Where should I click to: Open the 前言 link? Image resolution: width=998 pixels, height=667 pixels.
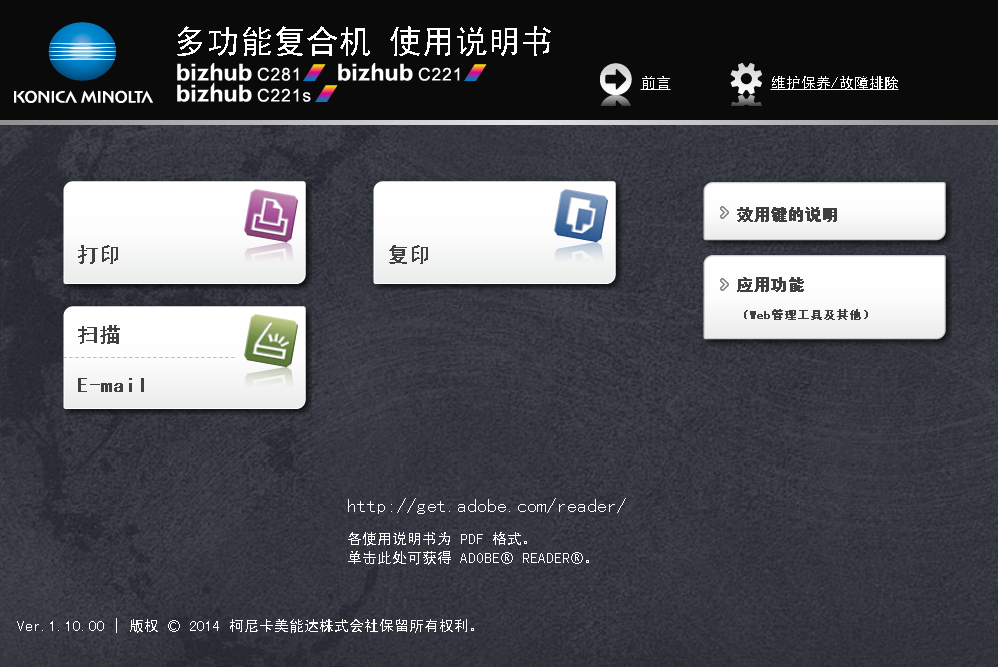[x=656, y=83]
